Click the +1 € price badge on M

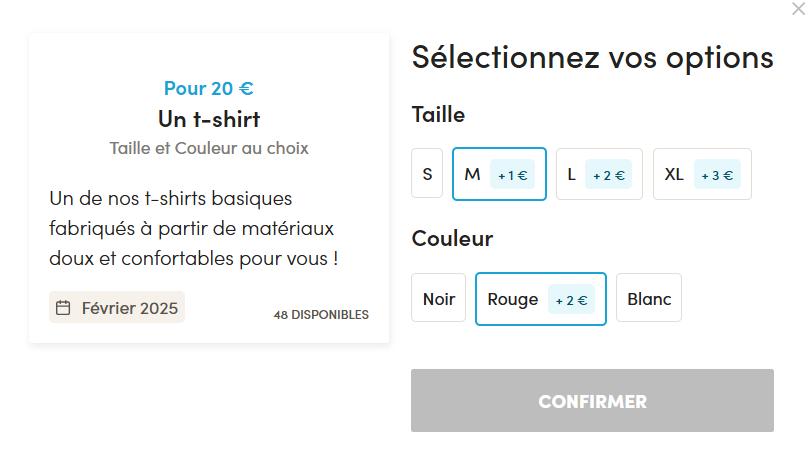pos(513,175)
